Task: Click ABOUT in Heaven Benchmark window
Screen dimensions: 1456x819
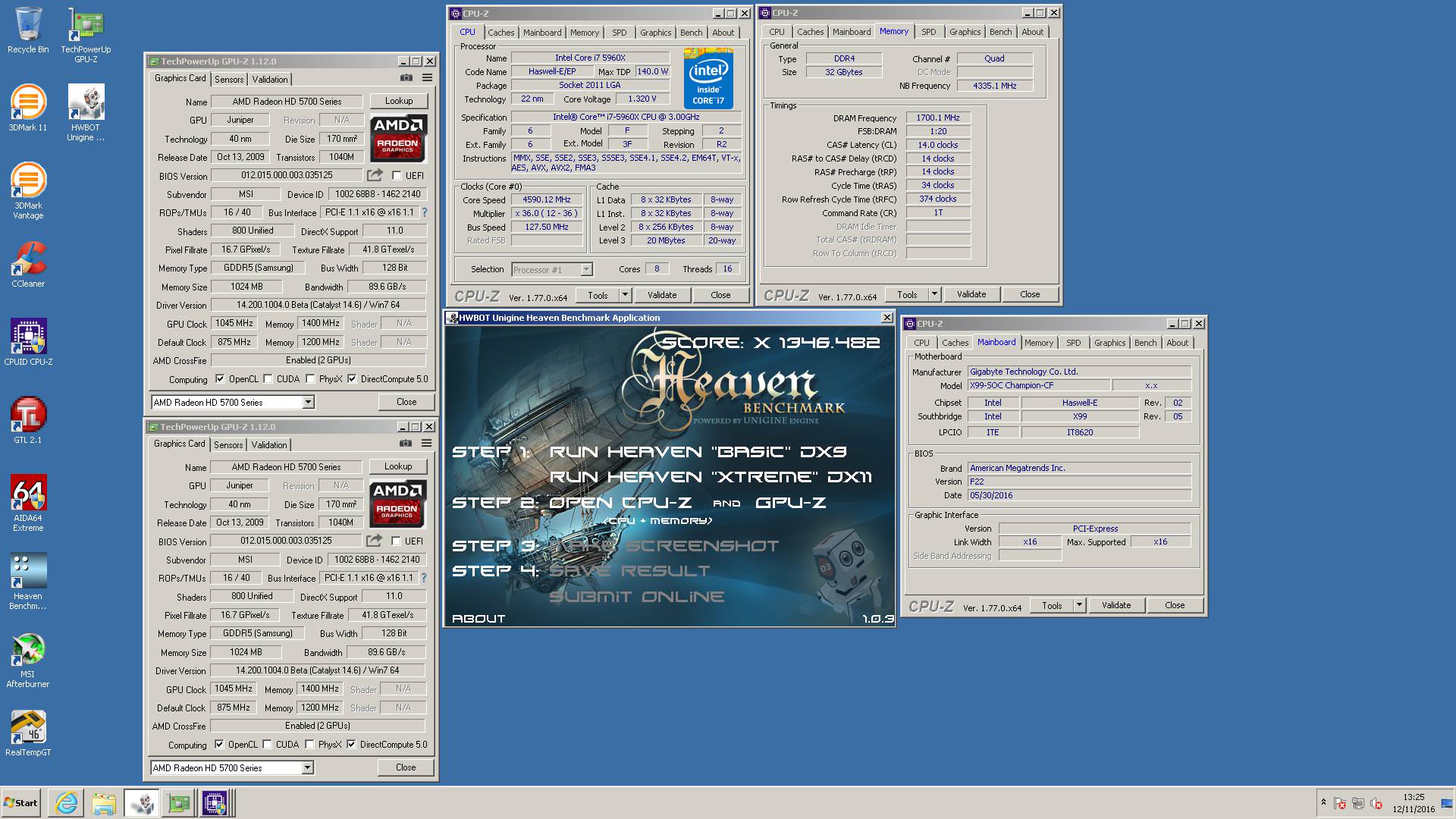Action: (x=479, y=619)
